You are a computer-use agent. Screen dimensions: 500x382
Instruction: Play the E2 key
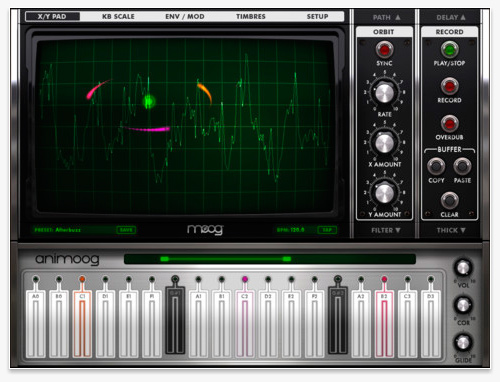291,323
